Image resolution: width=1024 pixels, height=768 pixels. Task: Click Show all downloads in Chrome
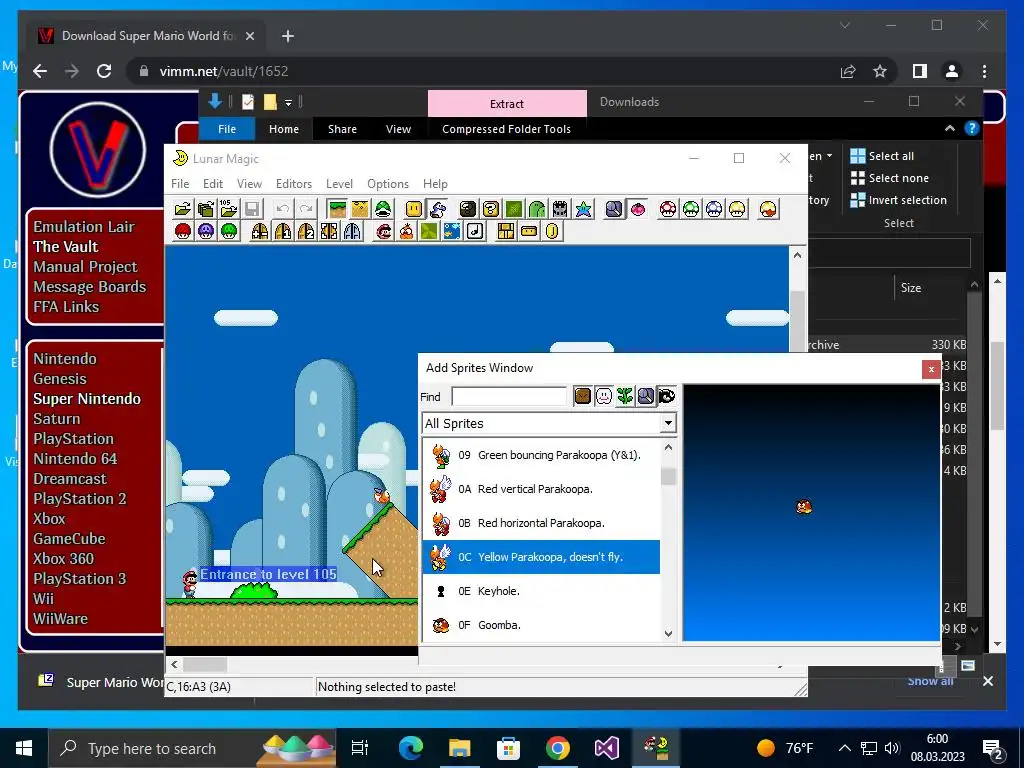930,681
